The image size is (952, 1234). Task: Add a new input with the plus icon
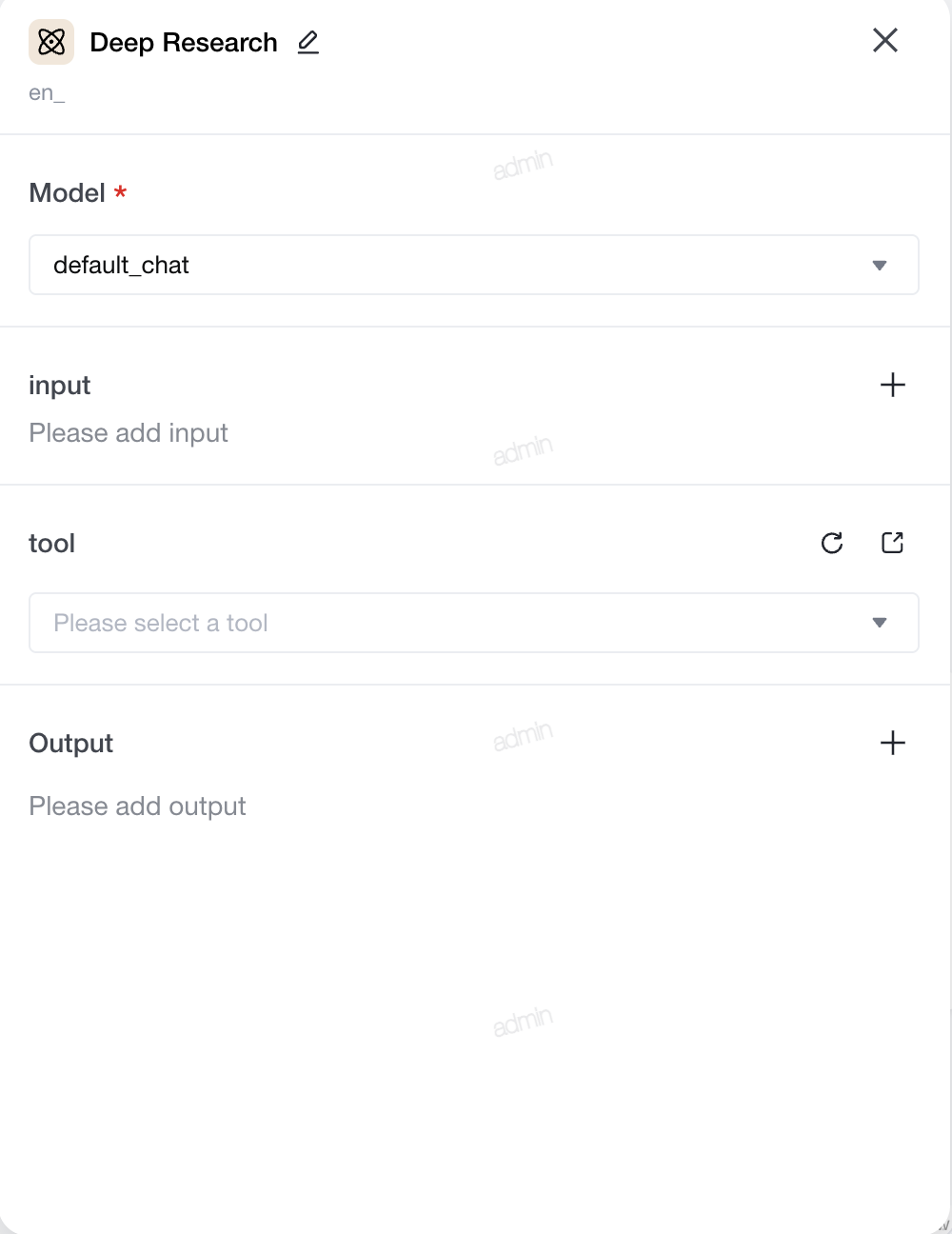[x=893, y=385]
